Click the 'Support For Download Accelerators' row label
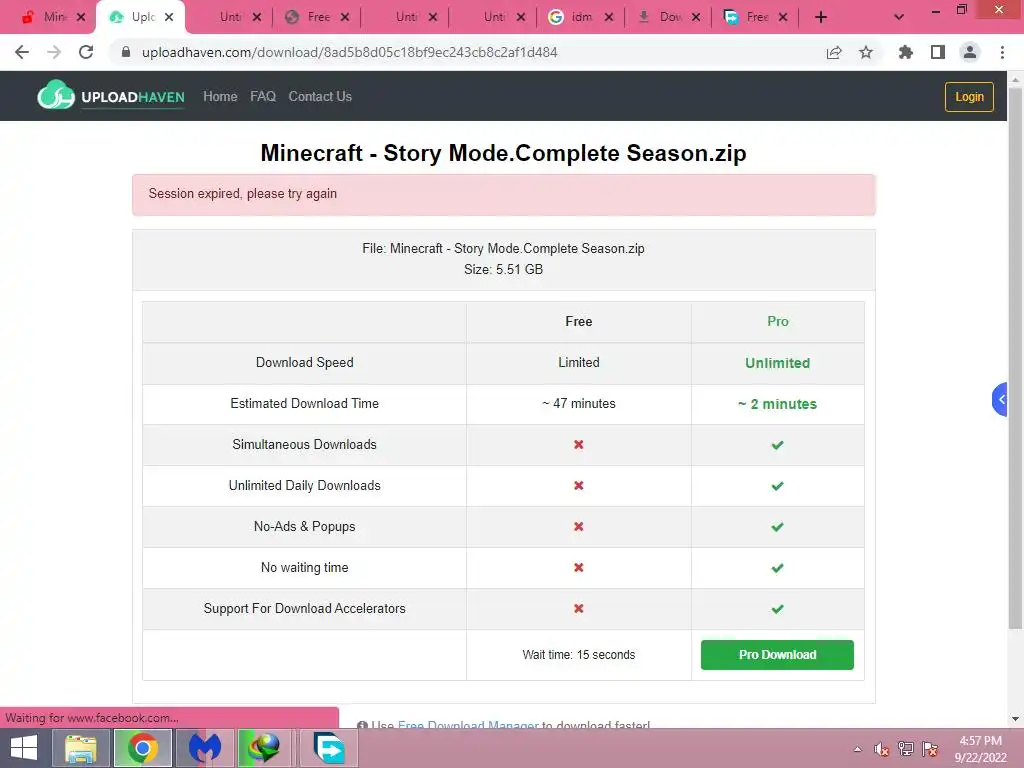The height and width of the screenshot is (768, 1024). coord(304,609)
